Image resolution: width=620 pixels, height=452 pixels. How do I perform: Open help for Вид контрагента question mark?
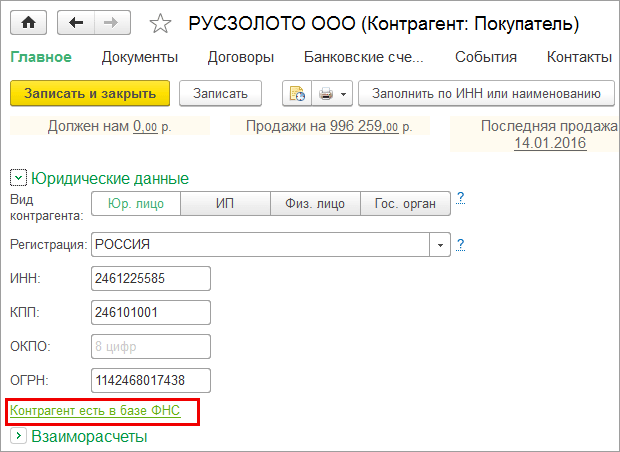pos(460,198)
